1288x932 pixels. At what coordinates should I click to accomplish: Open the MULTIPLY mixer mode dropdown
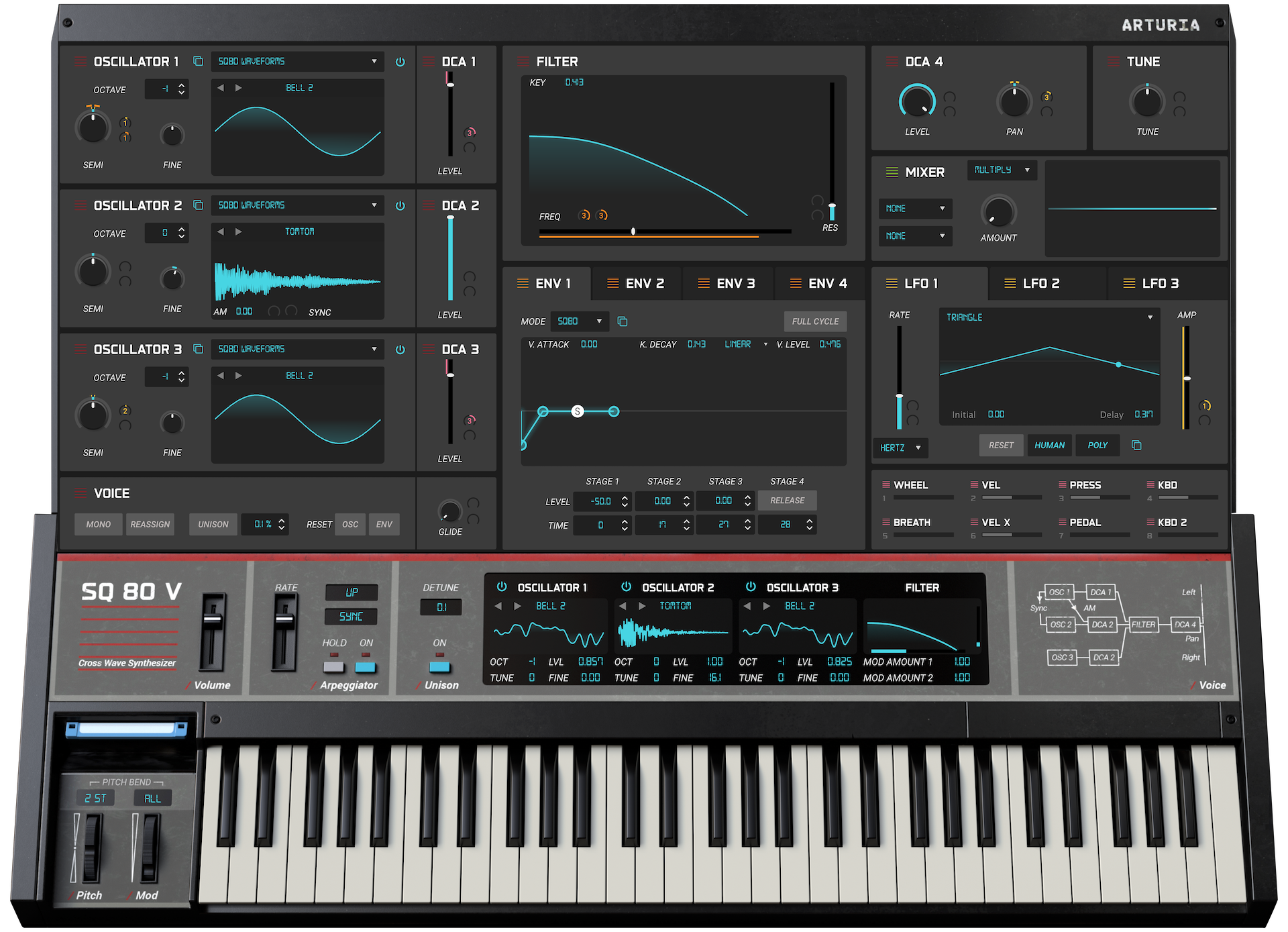point(1002,170)
